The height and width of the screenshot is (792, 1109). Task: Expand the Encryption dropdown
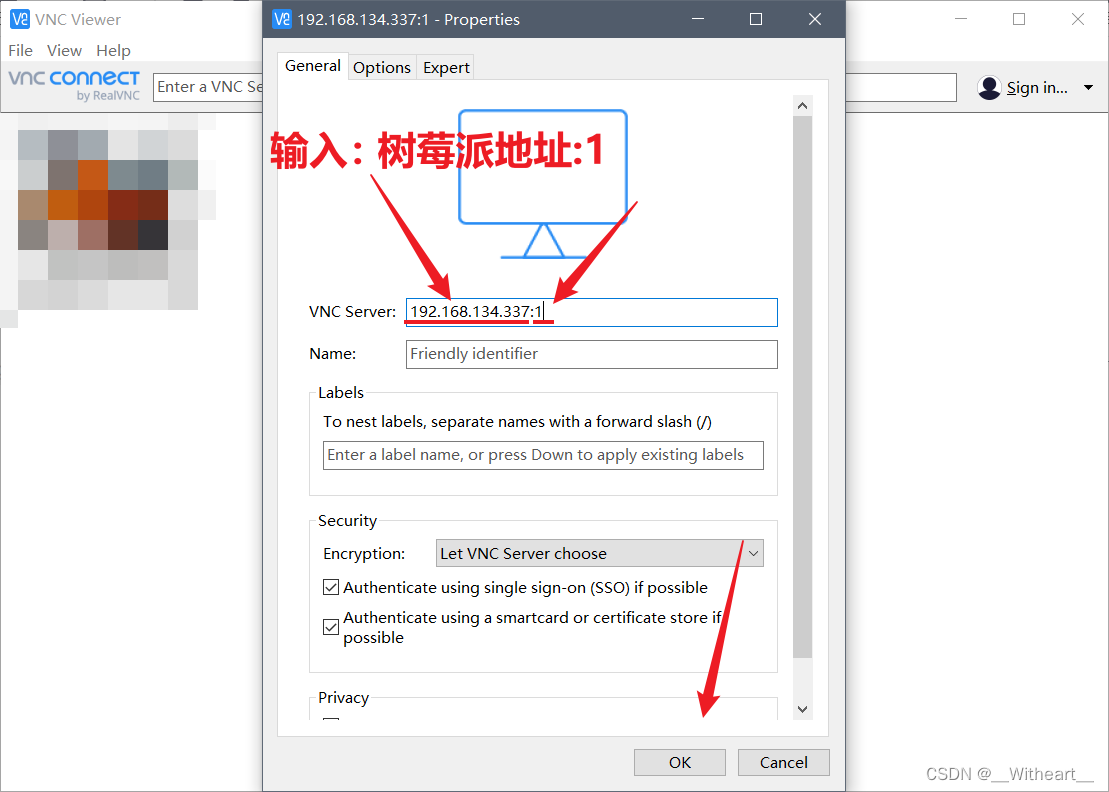(600, 553)
